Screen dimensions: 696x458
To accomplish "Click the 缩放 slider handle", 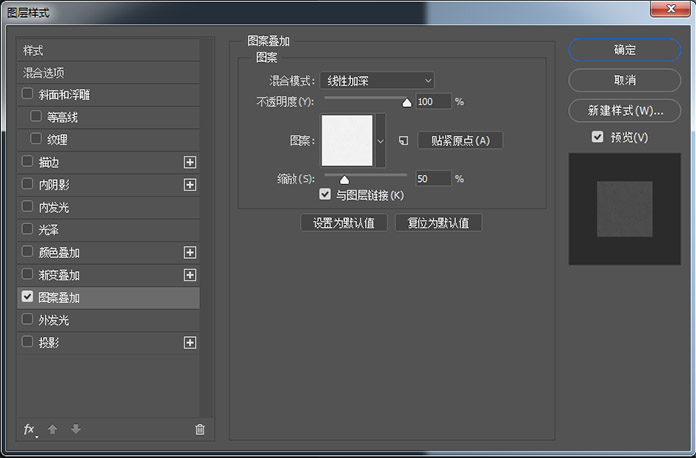I will [x=344, y=180].
